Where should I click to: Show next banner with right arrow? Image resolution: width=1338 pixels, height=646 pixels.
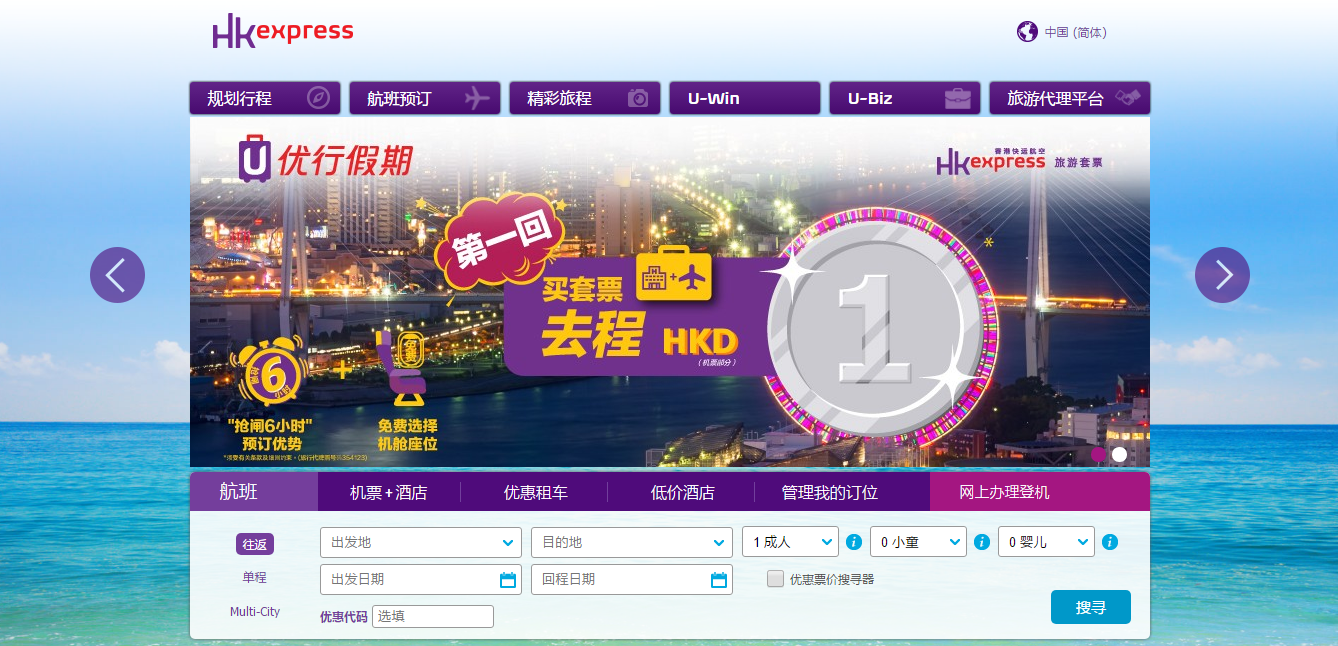[1222, 275]
